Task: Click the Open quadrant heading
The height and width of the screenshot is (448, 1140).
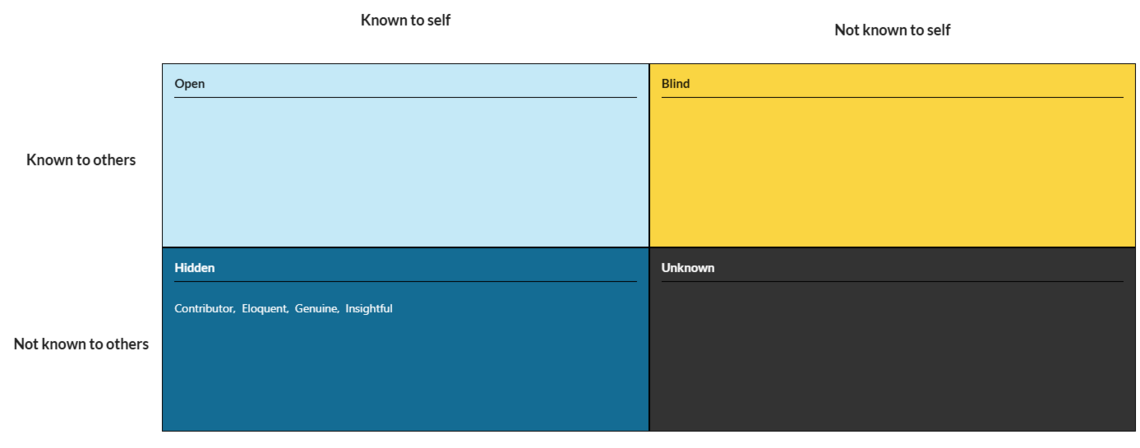Action: tap(189, 84)
